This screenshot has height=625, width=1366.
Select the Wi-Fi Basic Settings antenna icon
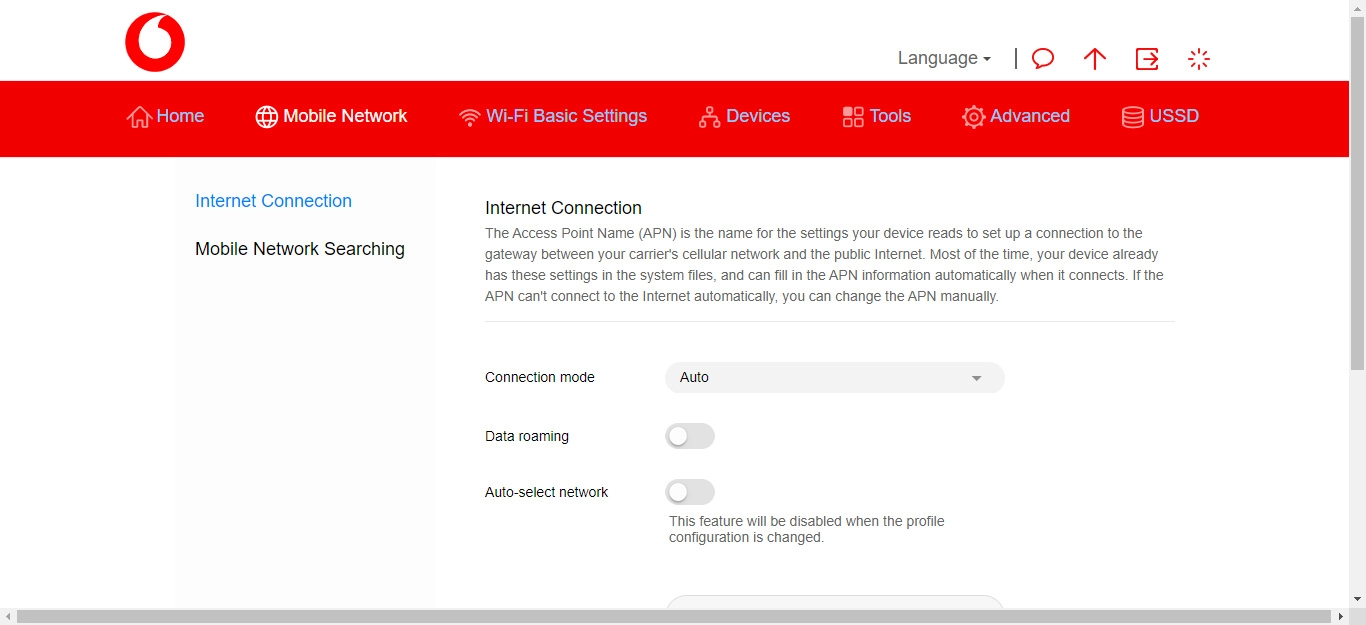pyautogui.click(x=470, y=116)
